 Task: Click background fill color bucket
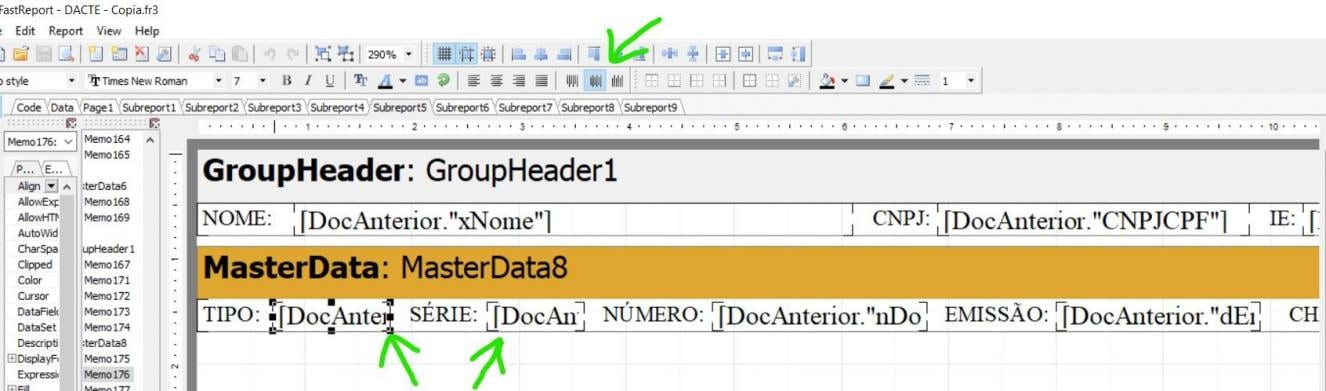click(827, 81)
